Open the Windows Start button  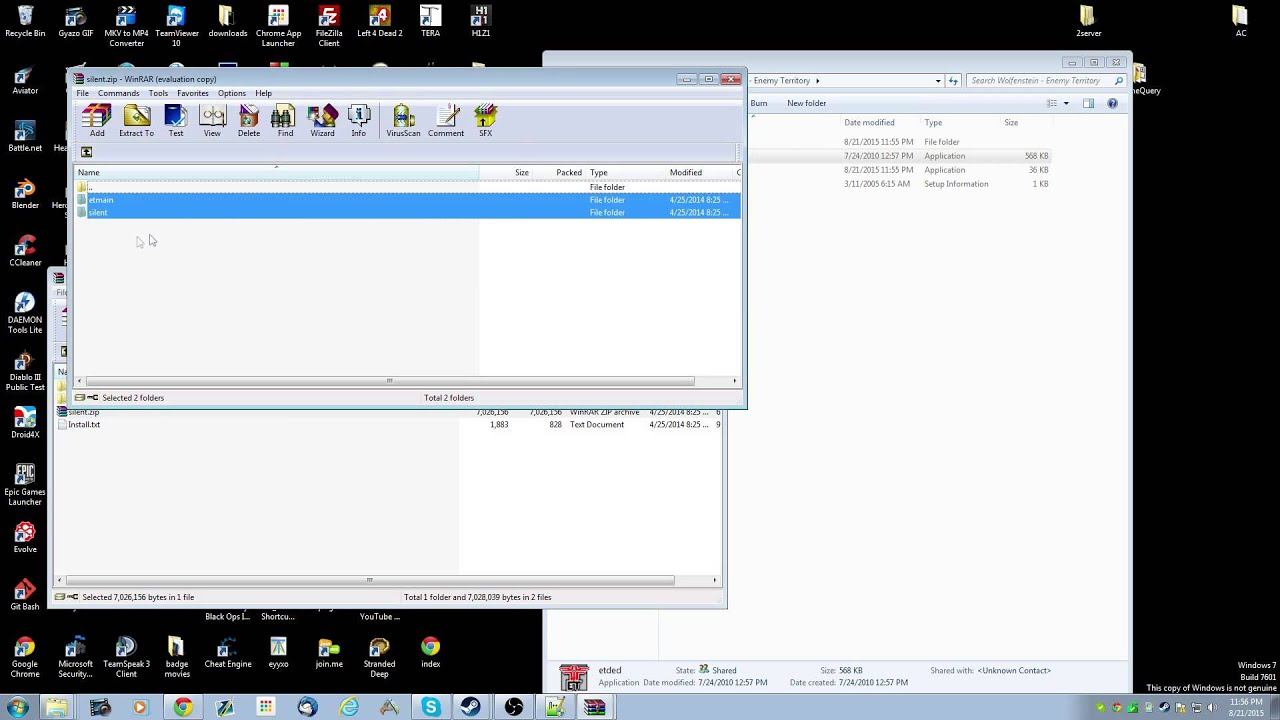[x=17, y=707]
